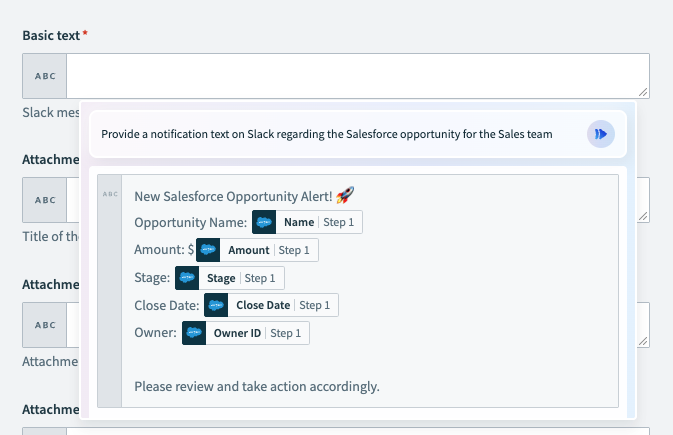The height and width of the screenshot is (435, 673).
Task: Click the send prompt arrow button
Action: (600, 134)
